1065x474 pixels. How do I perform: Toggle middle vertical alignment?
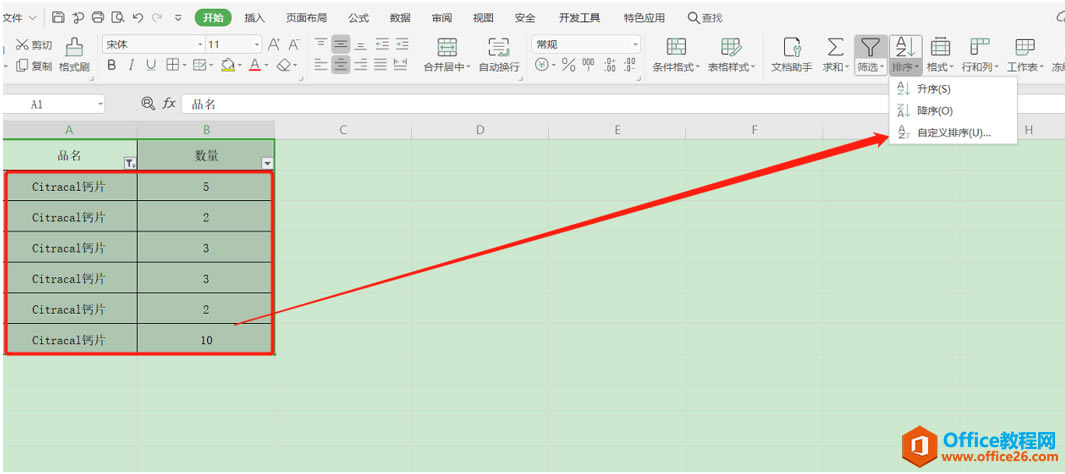[341, 45]
